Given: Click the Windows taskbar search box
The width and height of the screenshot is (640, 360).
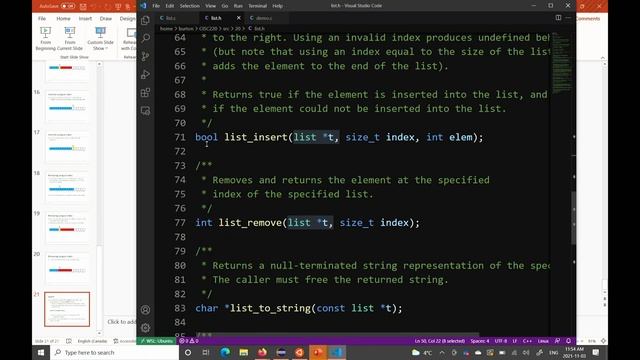Looking at the screenshot, I should (115, 352).
